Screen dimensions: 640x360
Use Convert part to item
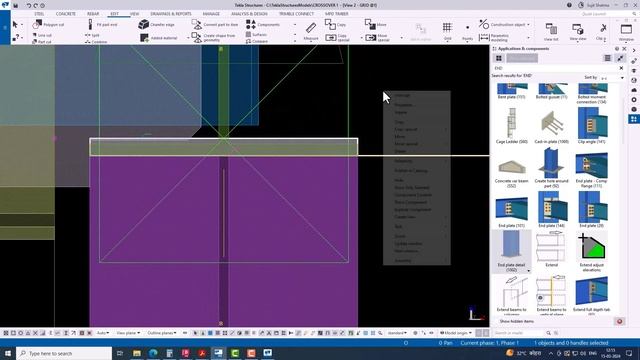[215, 24]
